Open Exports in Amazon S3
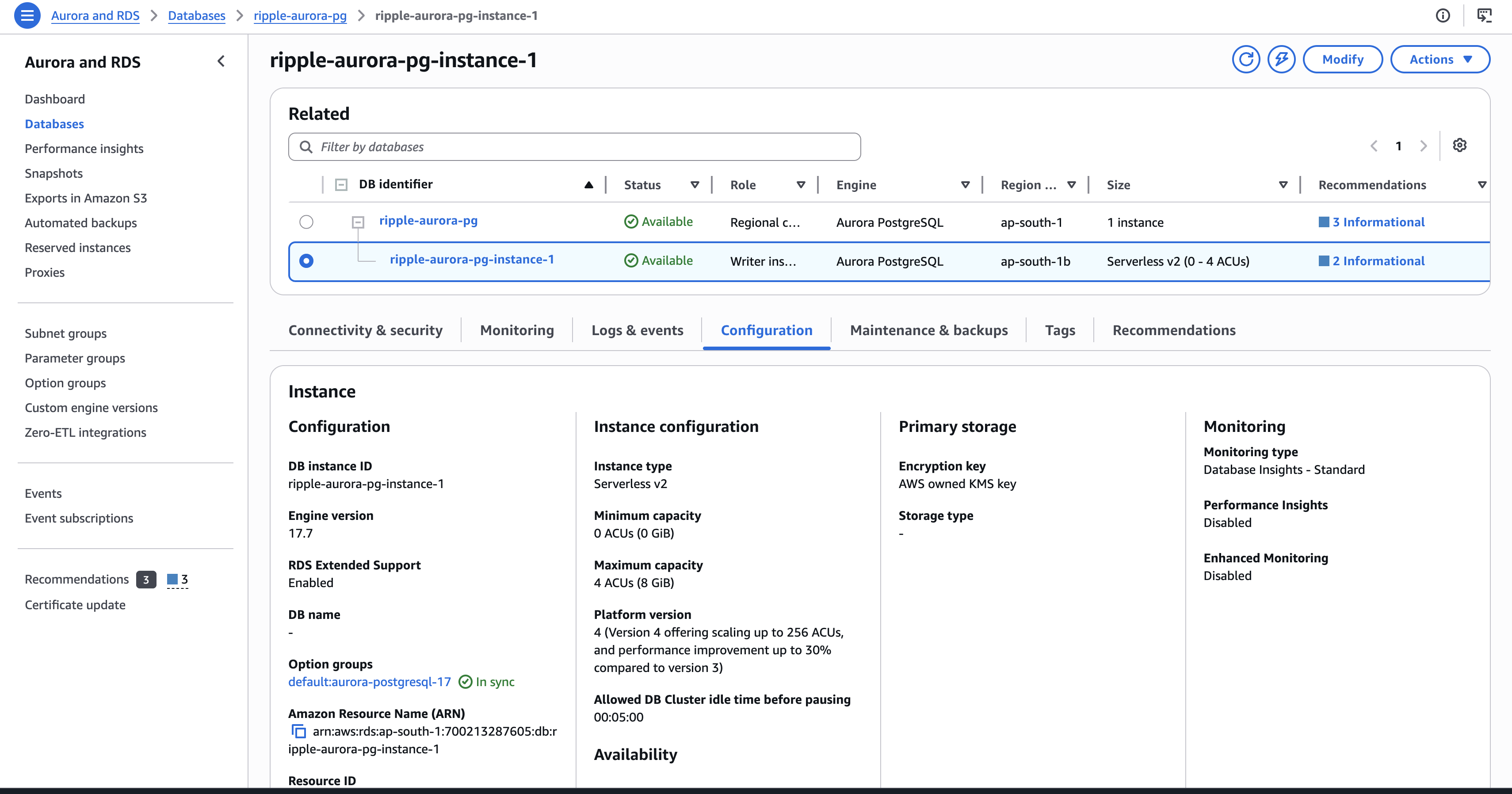1512x794 pixels. pos(86,198)
